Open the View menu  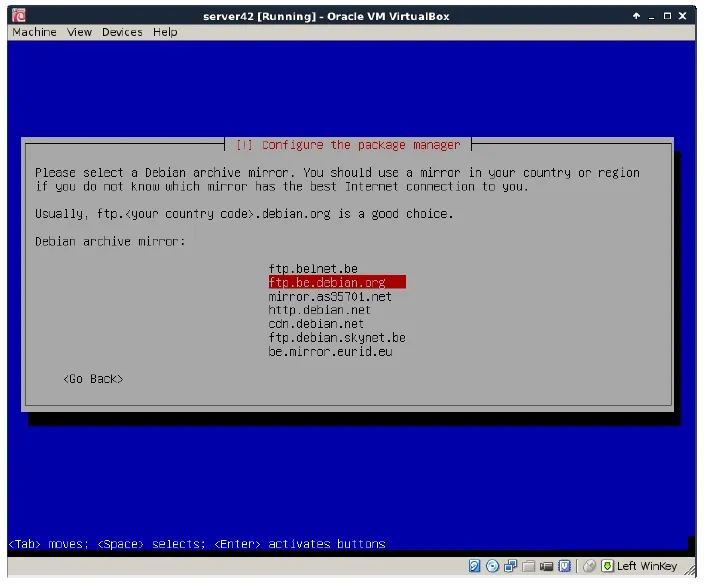click(80, 32)
